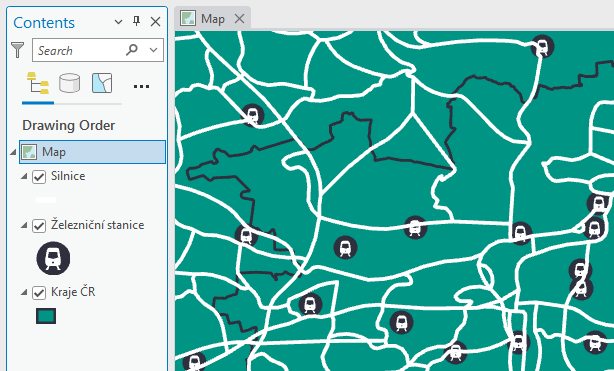Toggle the Kraje ČR layer checkbox
Image resolution: width=614 pixels, height=371 pixels.
[x=39, y=293]
